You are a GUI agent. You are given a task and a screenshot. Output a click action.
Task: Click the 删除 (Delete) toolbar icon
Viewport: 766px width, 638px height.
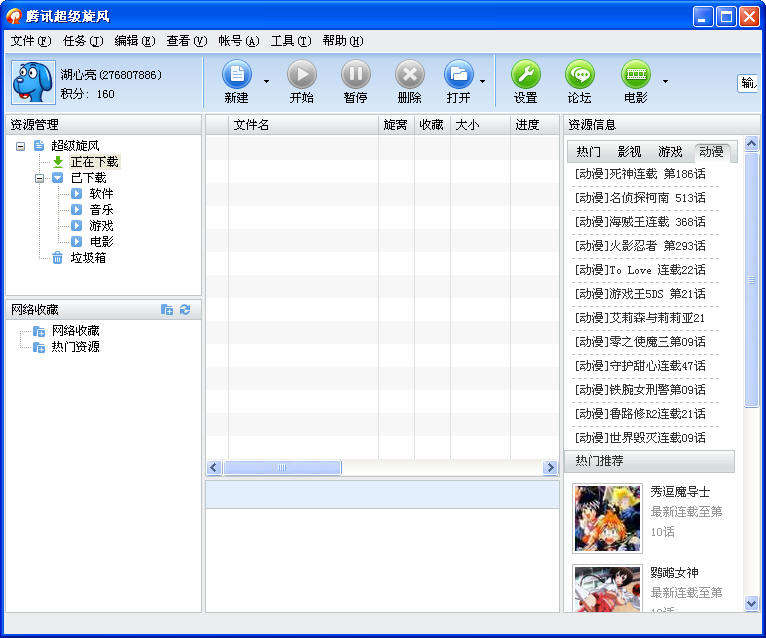tap(409, 75)
